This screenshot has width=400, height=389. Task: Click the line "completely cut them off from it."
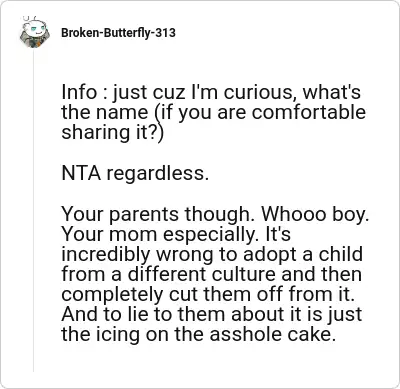(x=207, y=295)
